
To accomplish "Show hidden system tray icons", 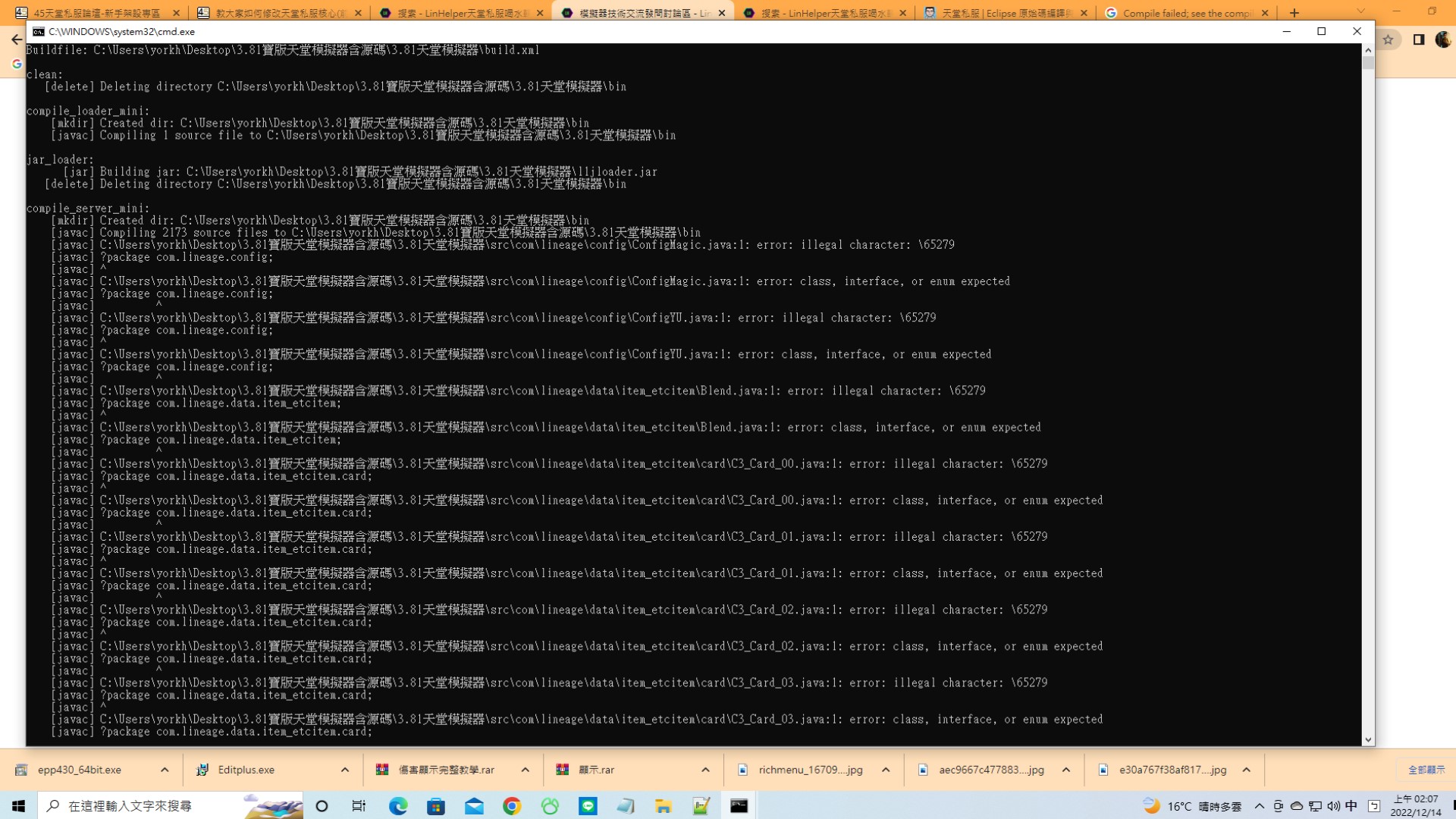I will pyautogui.click(x=1260, y=806).
